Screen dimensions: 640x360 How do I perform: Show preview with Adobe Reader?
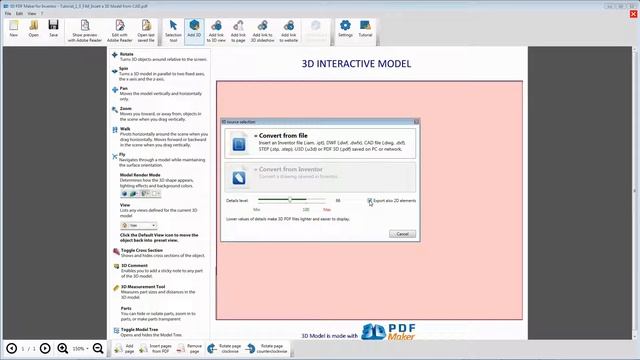point(84,31)
